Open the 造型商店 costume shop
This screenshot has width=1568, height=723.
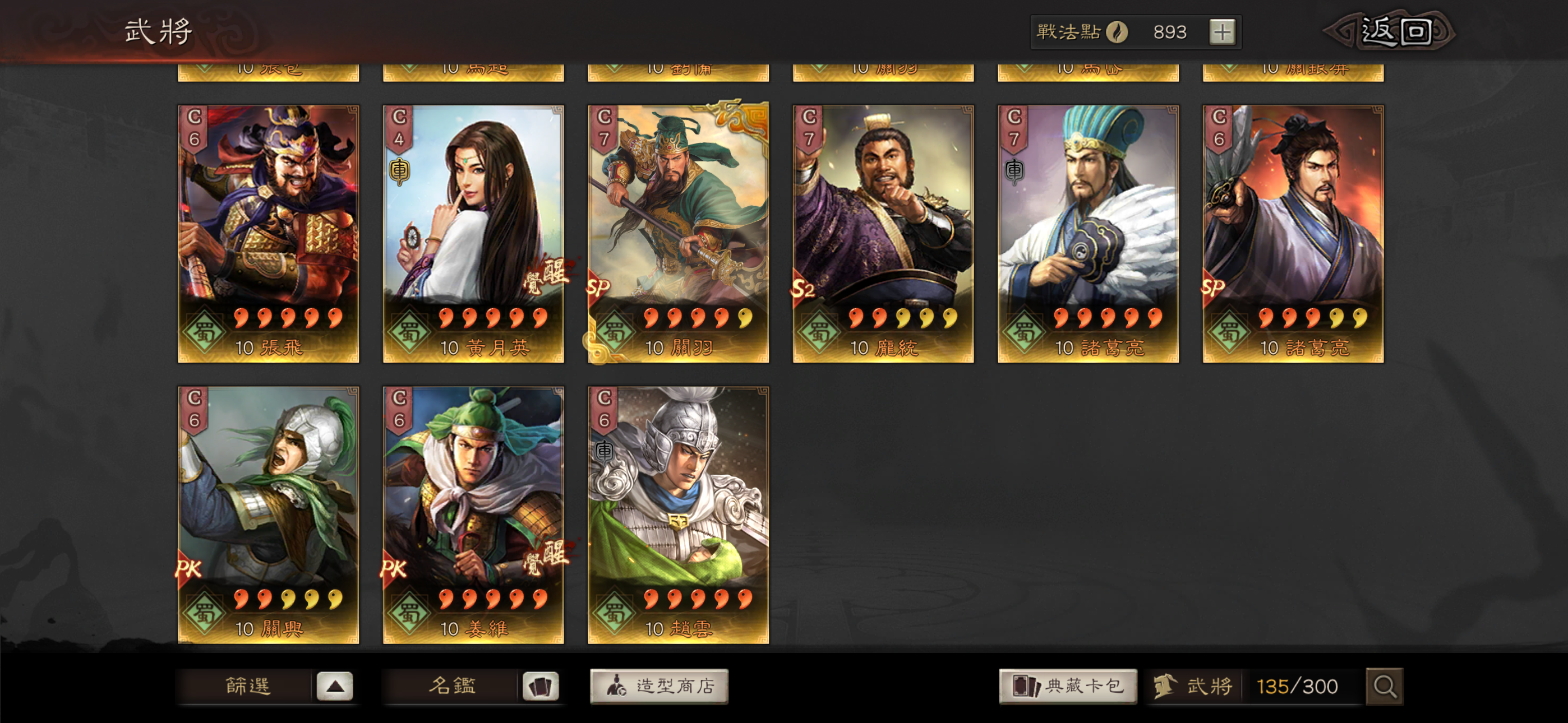pos(659,687)
